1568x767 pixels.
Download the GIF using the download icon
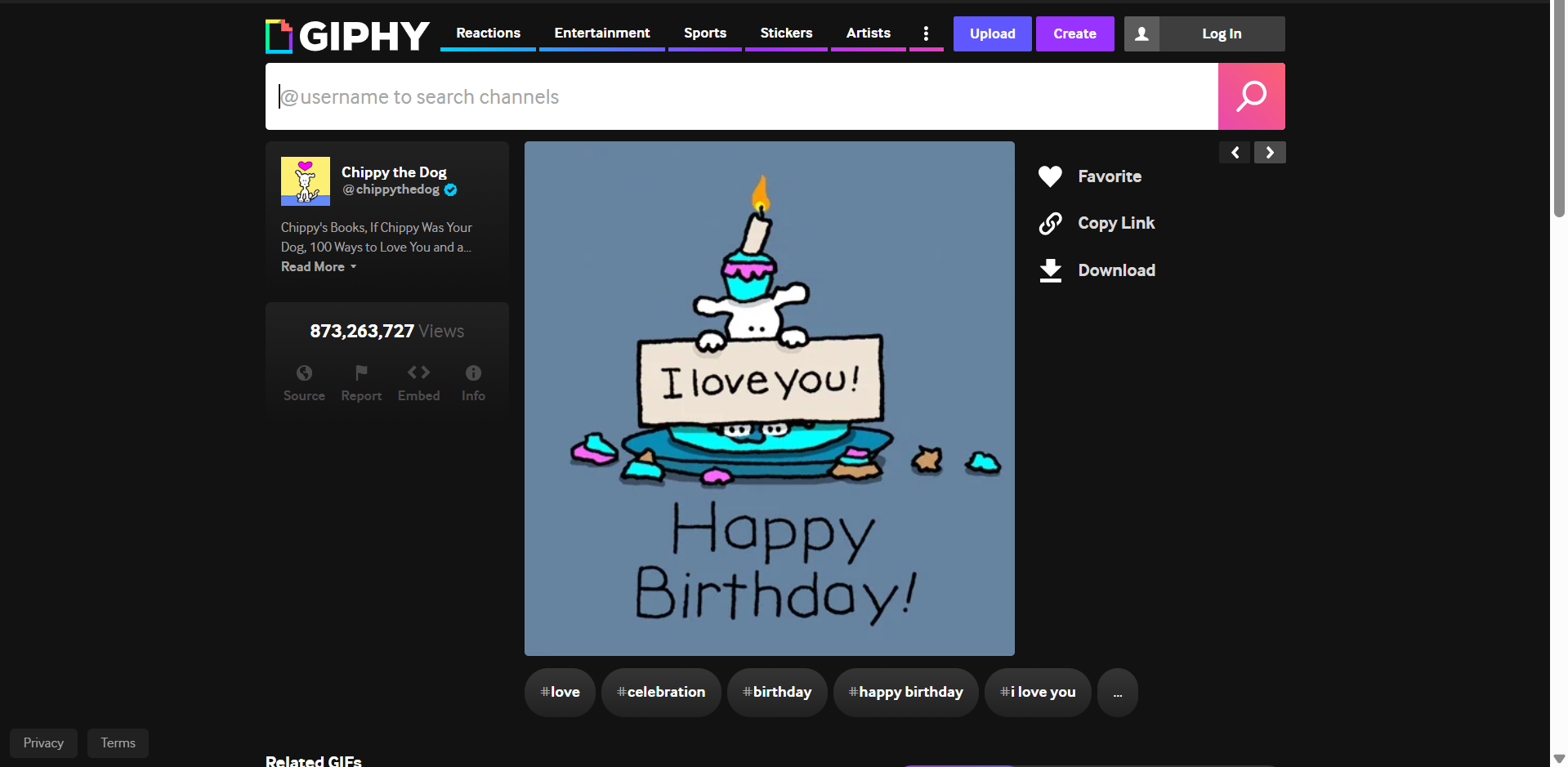click(1051, 270)
